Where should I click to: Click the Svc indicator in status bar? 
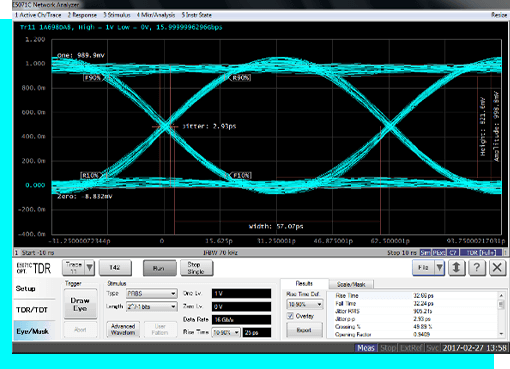[432, 348]
